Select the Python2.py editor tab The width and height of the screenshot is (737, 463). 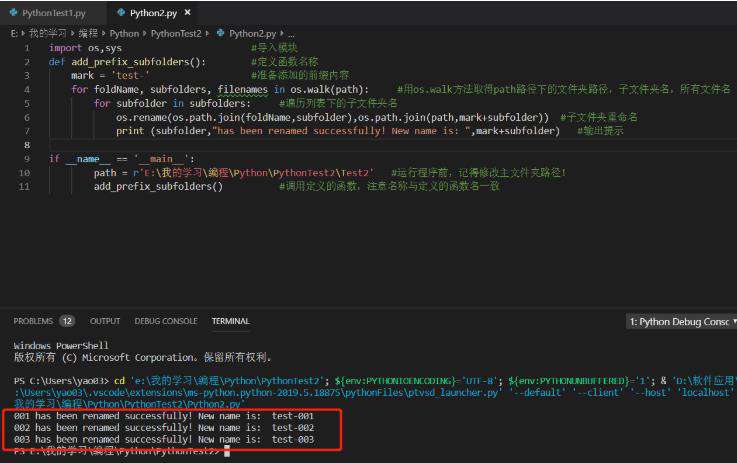[153, 13]
